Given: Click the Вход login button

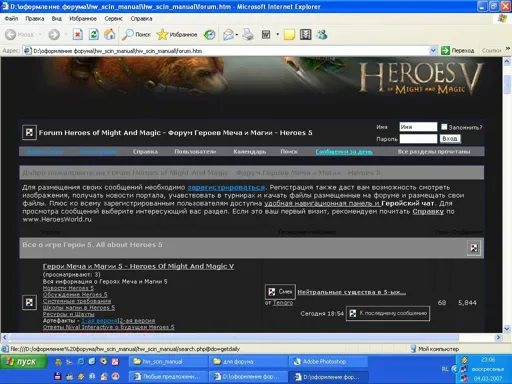Looking at the screenshot, I should [450, 139].
